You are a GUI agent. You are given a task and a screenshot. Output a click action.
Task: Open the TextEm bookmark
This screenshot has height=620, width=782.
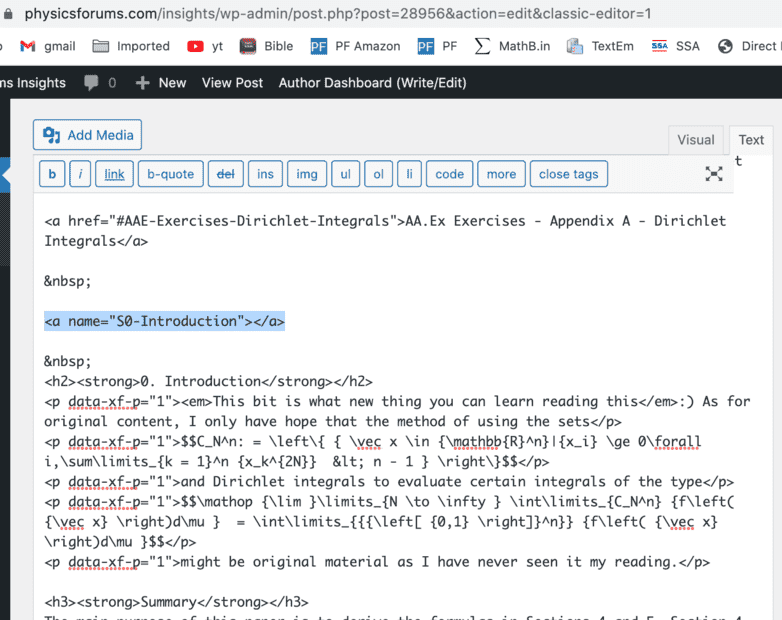(x=601, y=46)
